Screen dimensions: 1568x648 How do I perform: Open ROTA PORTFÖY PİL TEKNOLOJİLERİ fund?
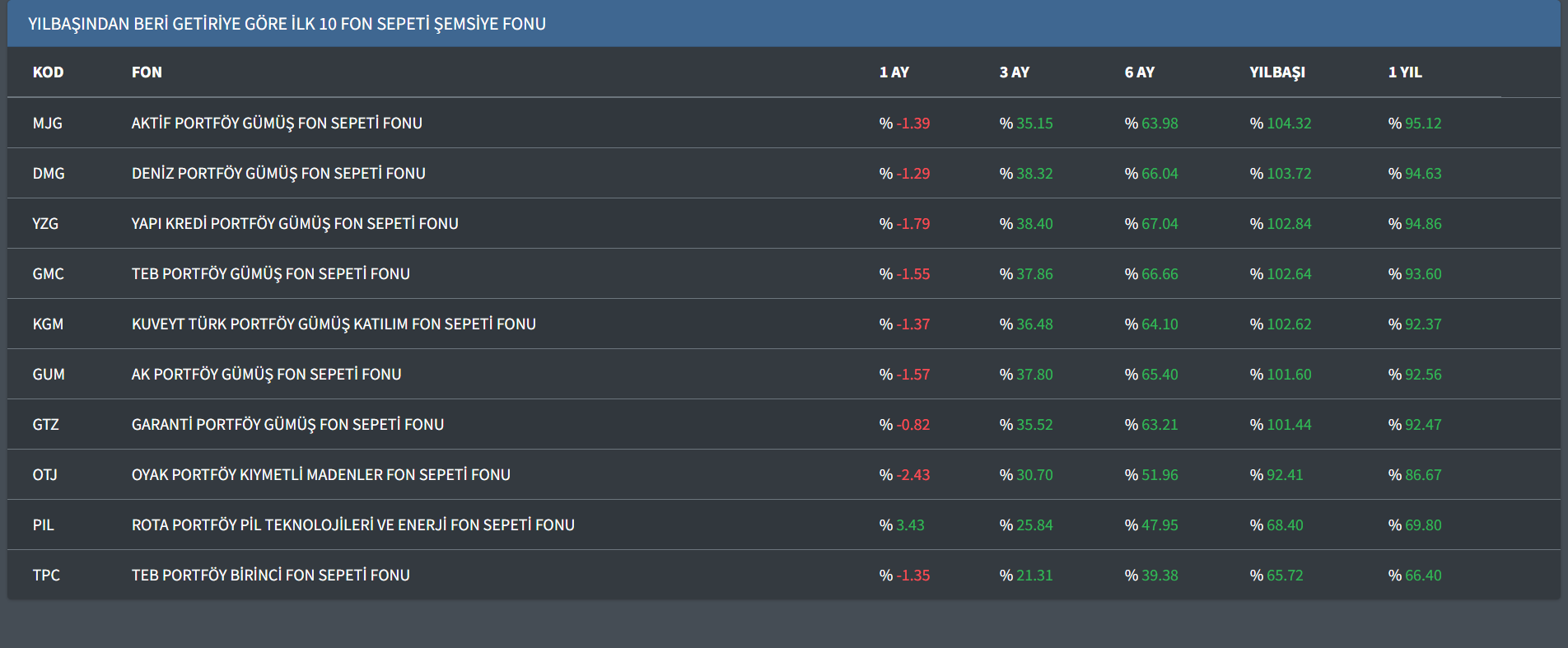click(352, 525)
